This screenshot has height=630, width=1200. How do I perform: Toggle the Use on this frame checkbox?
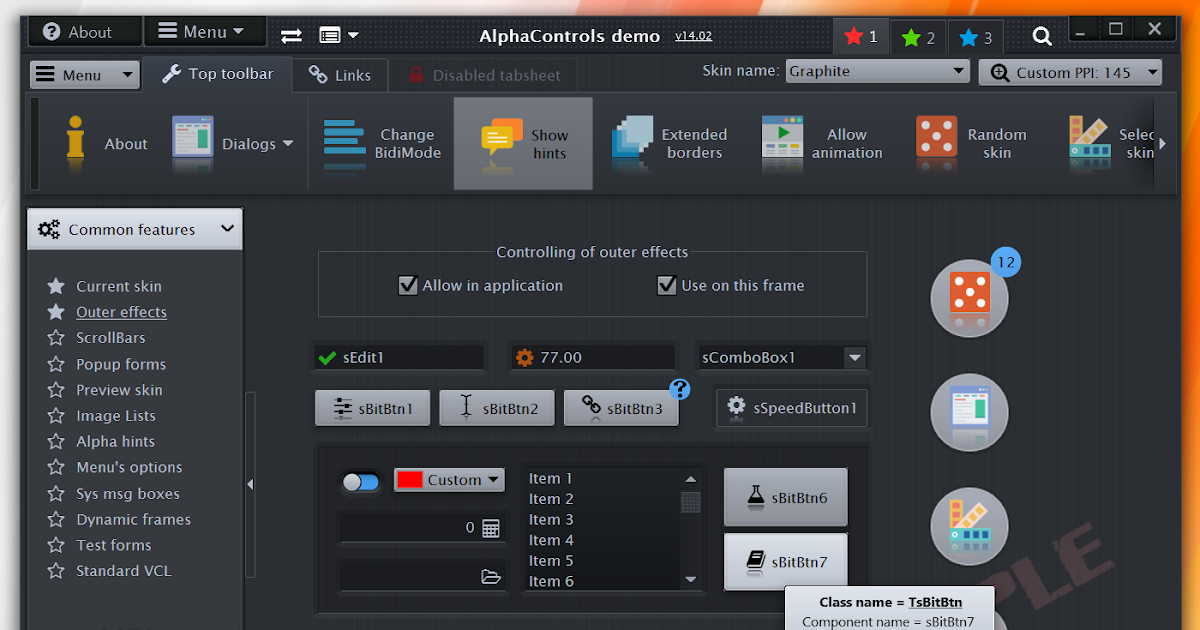point(667,285)
